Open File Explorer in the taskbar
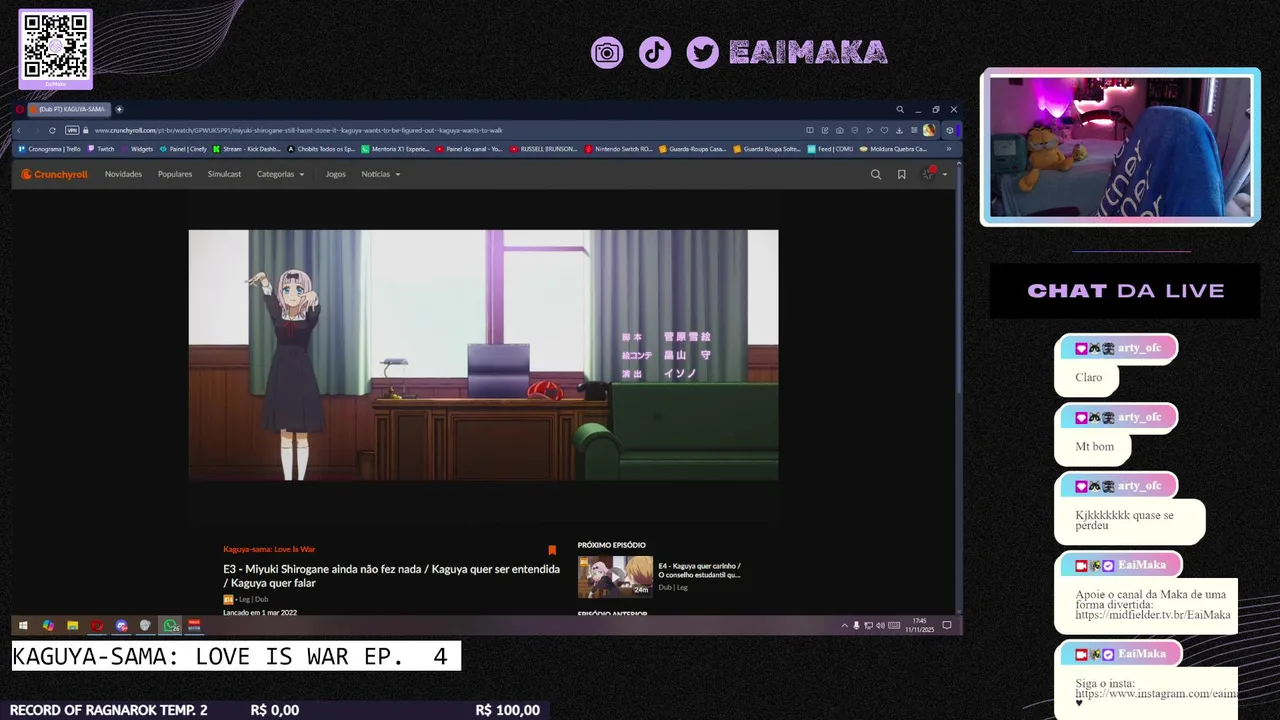The image size is (1280, 720). click(72, 626)
